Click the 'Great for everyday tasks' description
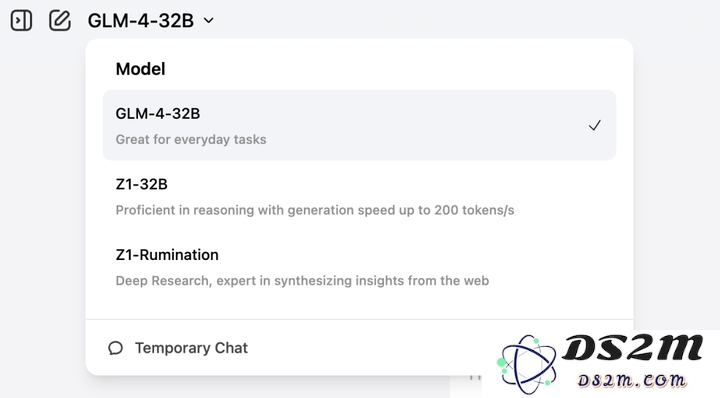 click(191, 140)
